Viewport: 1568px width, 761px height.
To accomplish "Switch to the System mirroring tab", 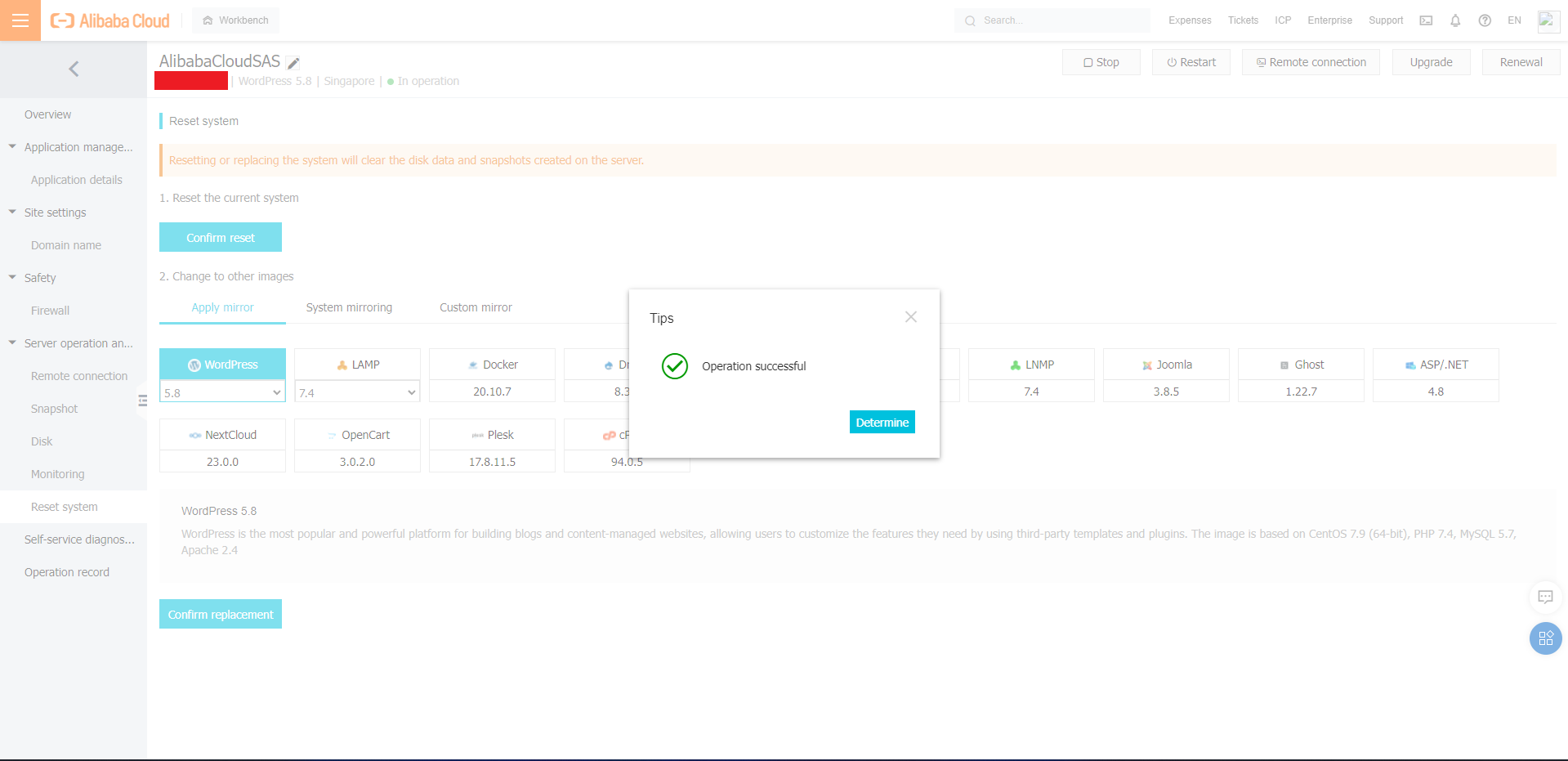I will 349,307.
